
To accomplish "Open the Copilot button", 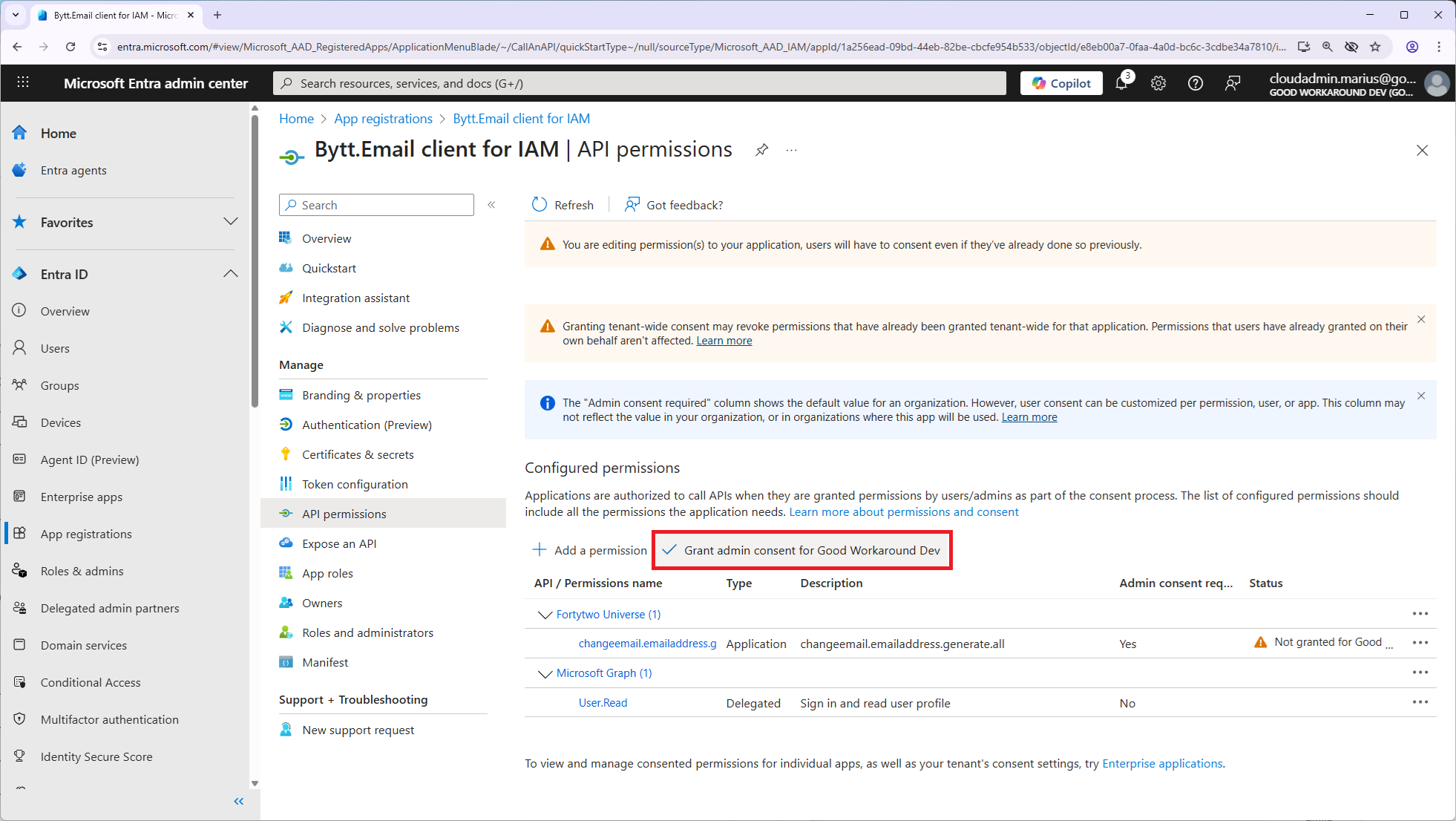I will click(1061, 83).
